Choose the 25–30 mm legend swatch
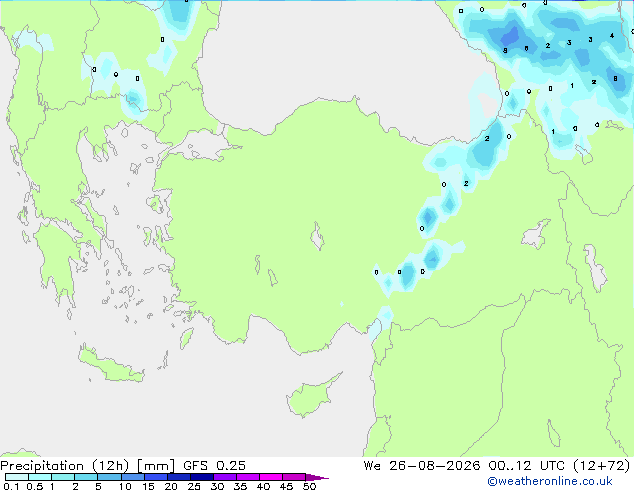Image resolution: width=634 pixels, height=490 pixels. tap(202, 477)
